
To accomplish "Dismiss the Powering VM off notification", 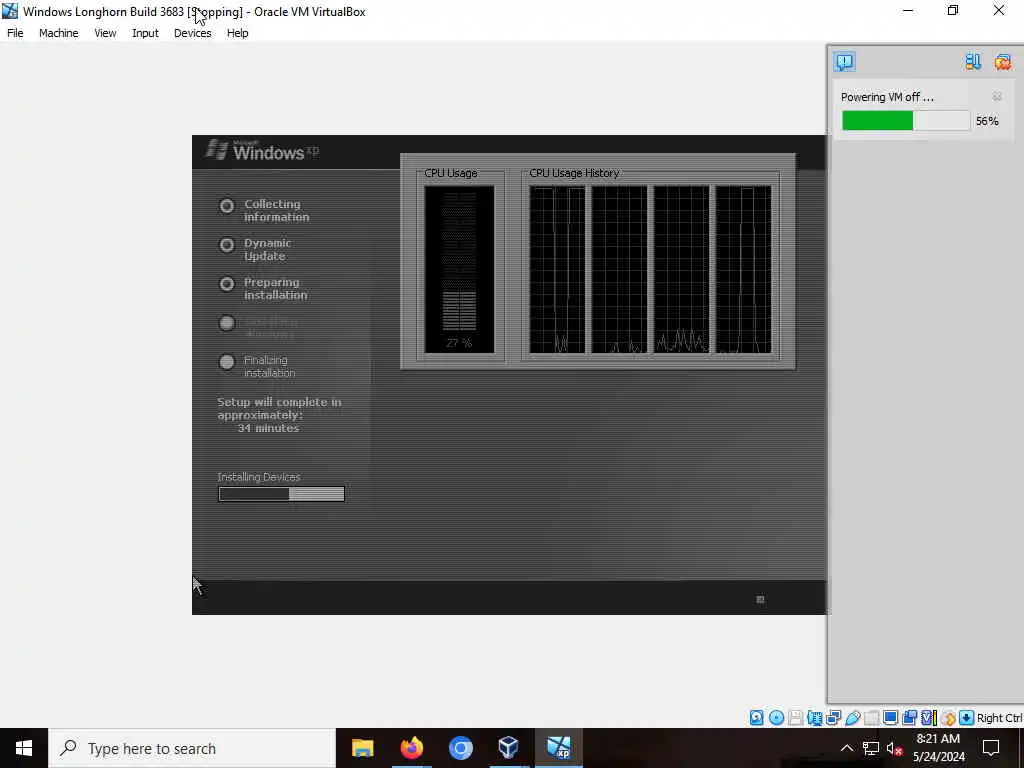I will (x=997, y=97).
